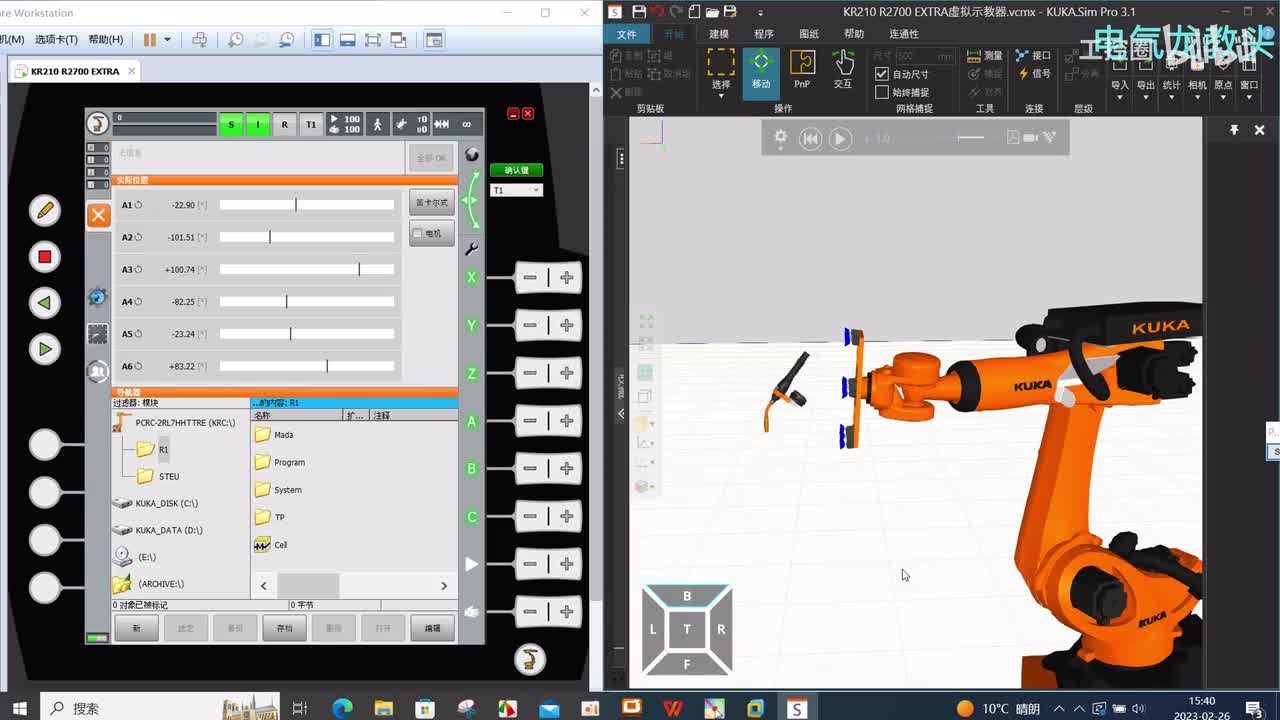Click the A1 axis position slider bar

point(307,205)
